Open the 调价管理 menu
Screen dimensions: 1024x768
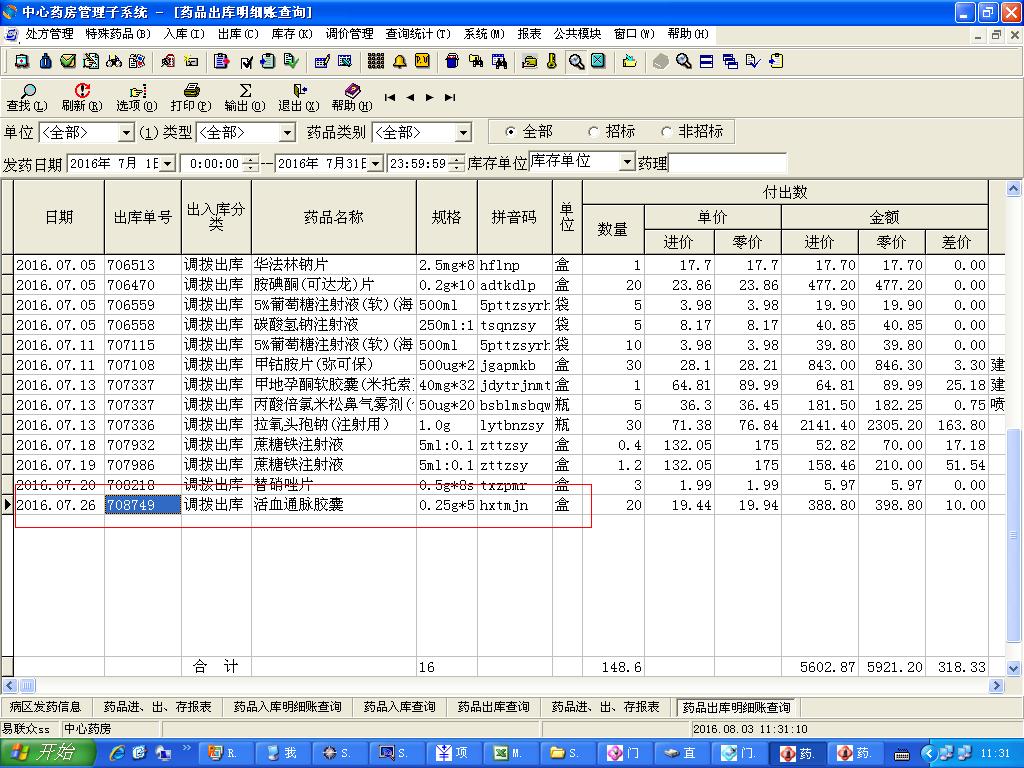point(349,34)
